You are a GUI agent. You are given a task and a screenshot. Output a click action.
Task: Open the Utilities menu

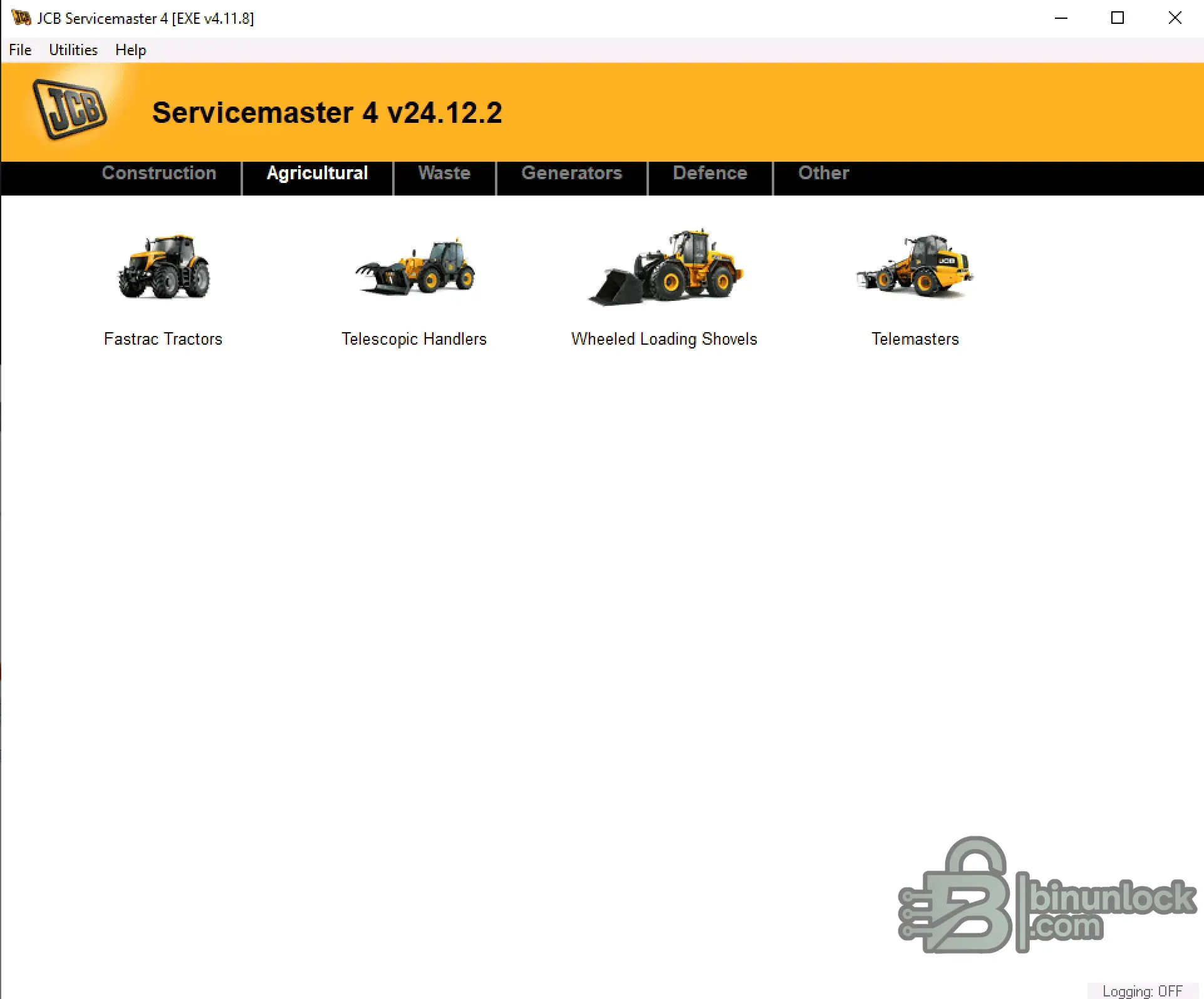(73, 50)
